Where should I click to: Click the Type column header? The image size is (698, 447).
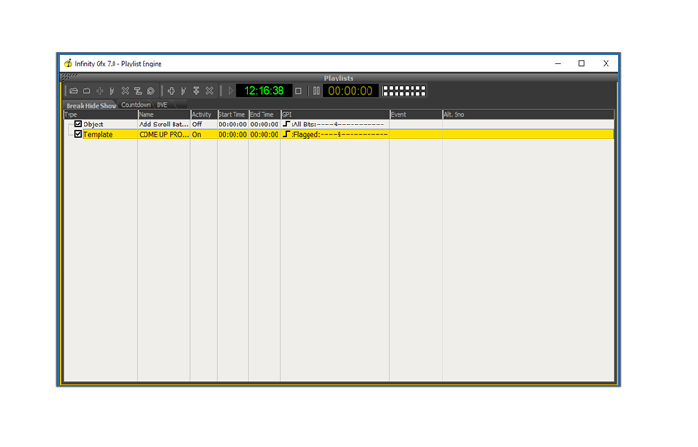pyautogui.click(x=101, y=114)
